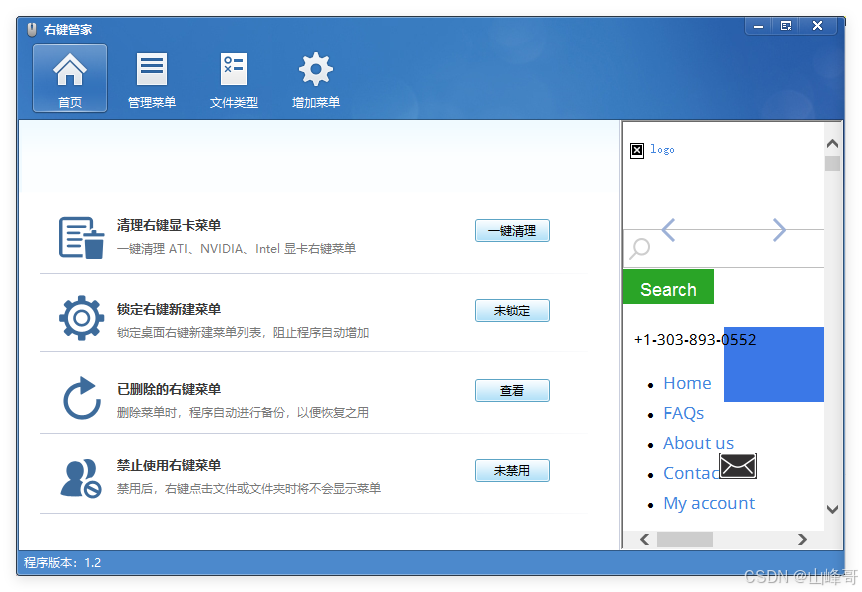Screen dimensions: 862x592
Task: Click the phone number +1-303-893-0552
Action: [695, 340]
